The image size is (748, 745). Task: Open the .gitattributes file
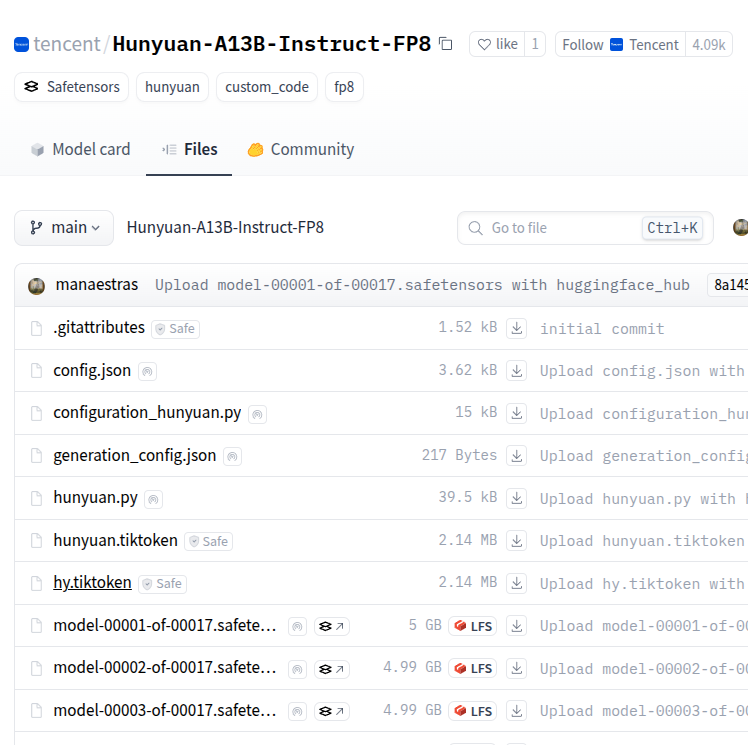(x=99, y=328)
